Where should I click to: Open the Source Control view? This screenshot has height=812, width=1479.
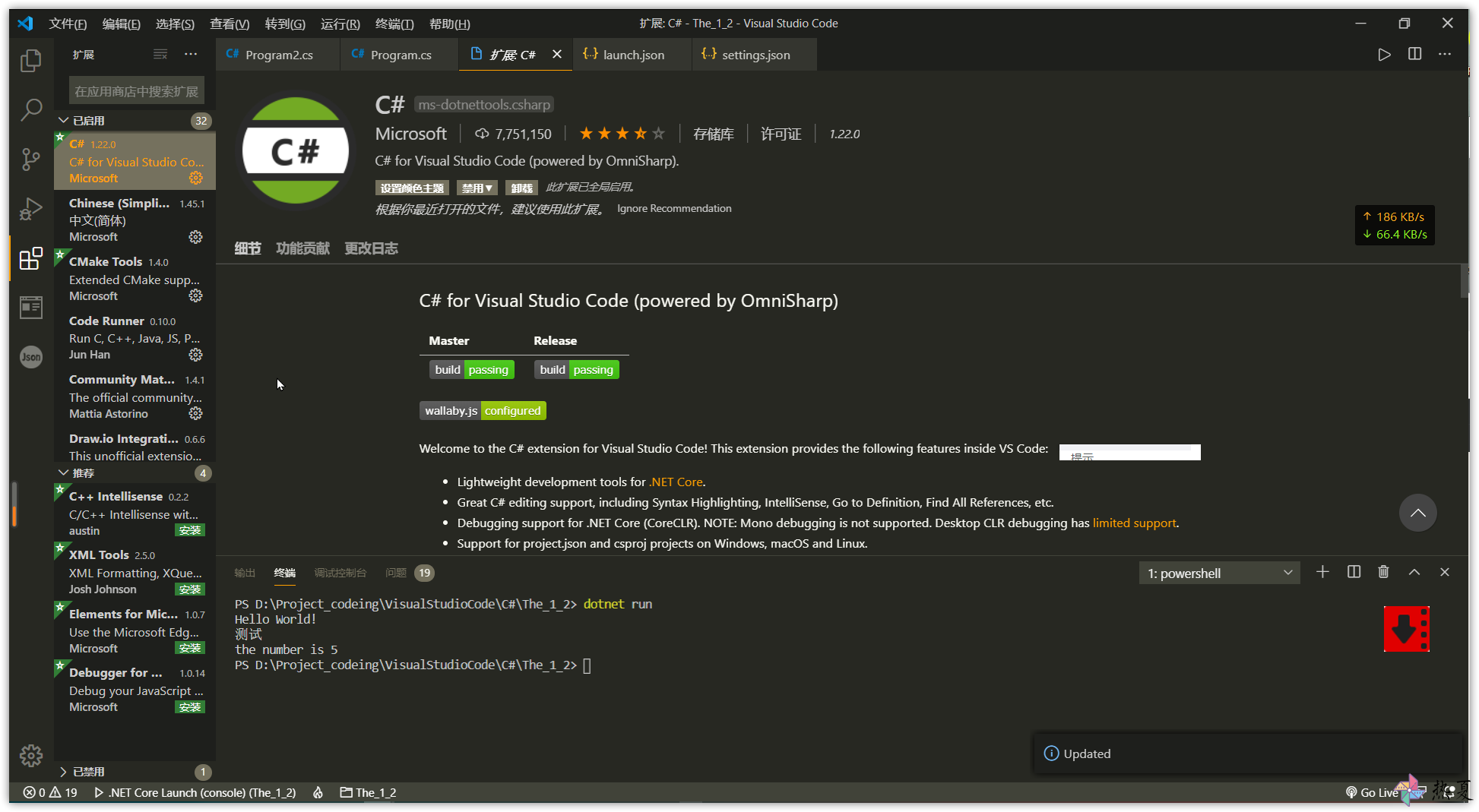pos(30,160)
